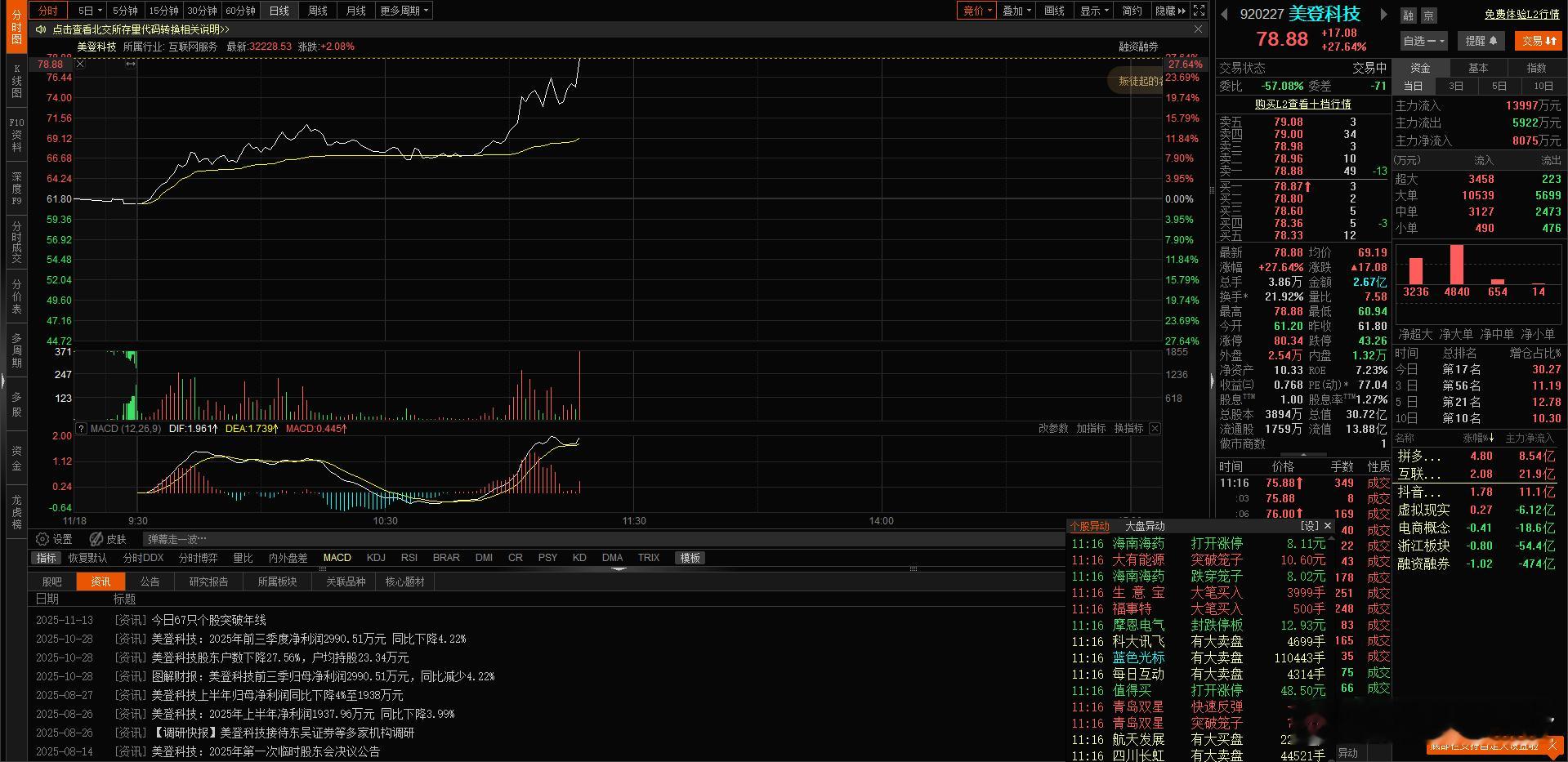
Task: Click the 点击查看北交所存量代码转换相关说明 notice
Action: tap(141, 29)
